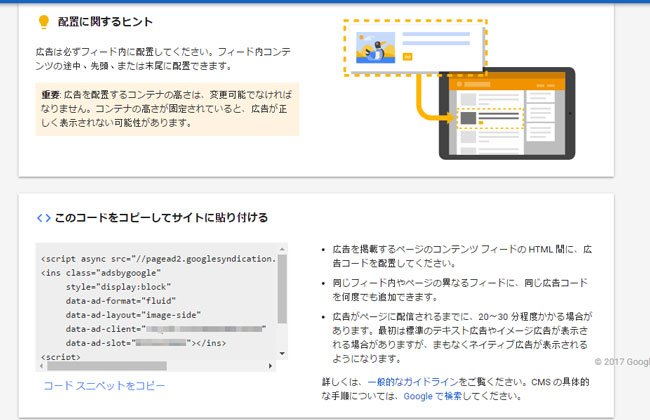The image size is (650, 420).
Task: Click the code box vertical scrollbar thumb
Action: coord(282,289)
